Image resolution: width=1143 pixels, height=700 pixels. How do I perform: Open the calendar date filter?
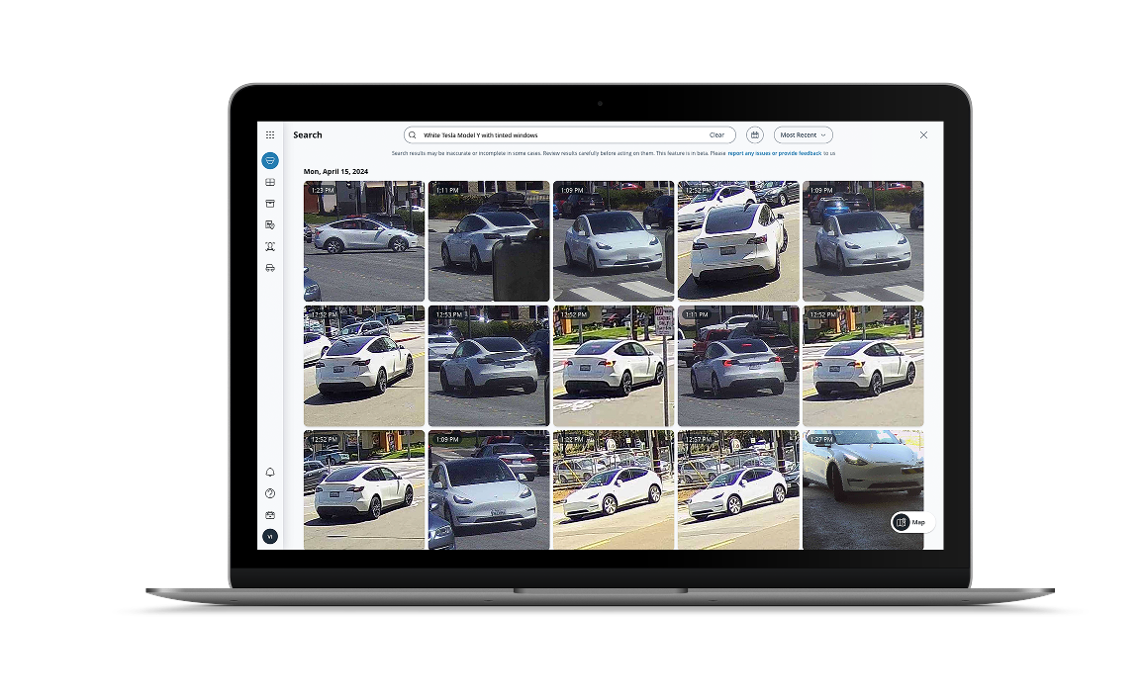[x=754, y=135]
